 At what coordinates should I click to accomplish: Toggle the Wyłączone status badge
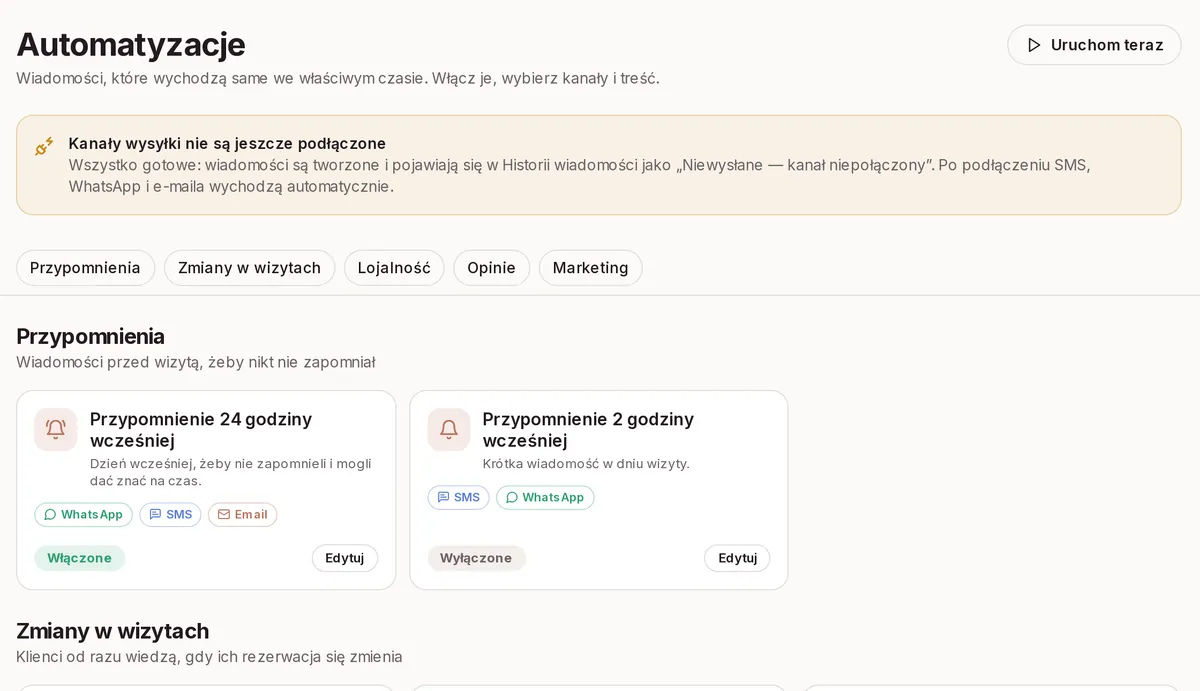point(476,558)
